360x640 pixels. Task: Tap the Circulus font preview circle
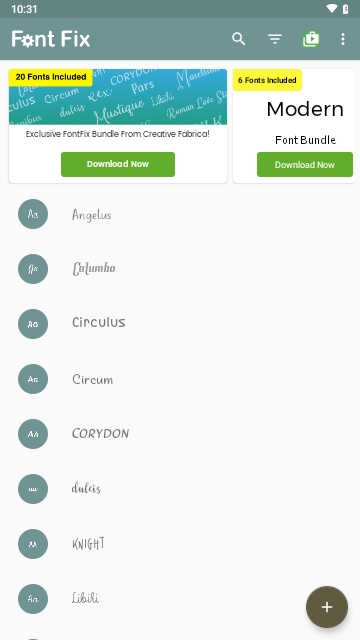click(33, 324)
